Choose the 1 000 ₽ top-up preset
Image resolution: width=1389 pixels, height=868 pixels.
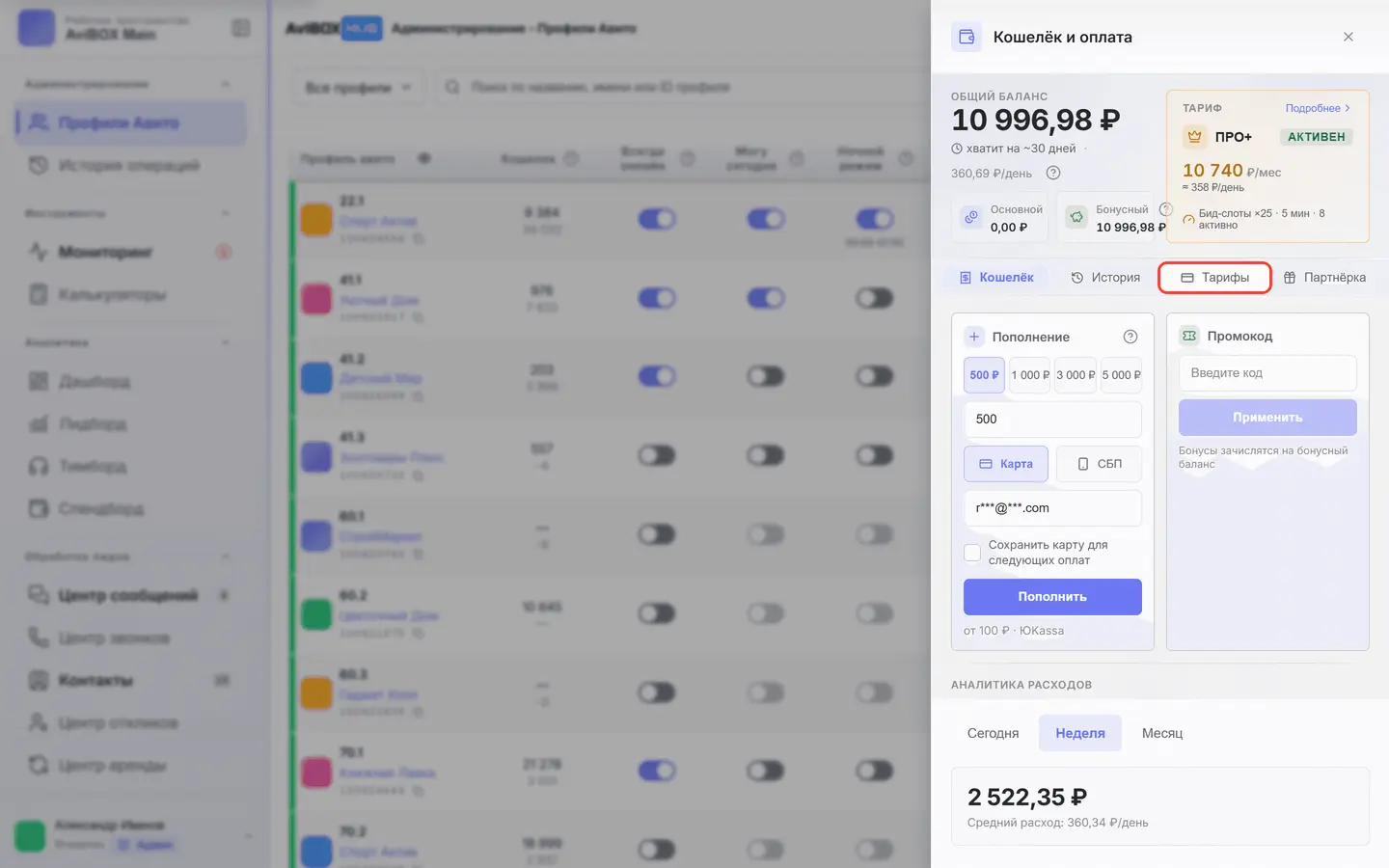click(1030, 375)
